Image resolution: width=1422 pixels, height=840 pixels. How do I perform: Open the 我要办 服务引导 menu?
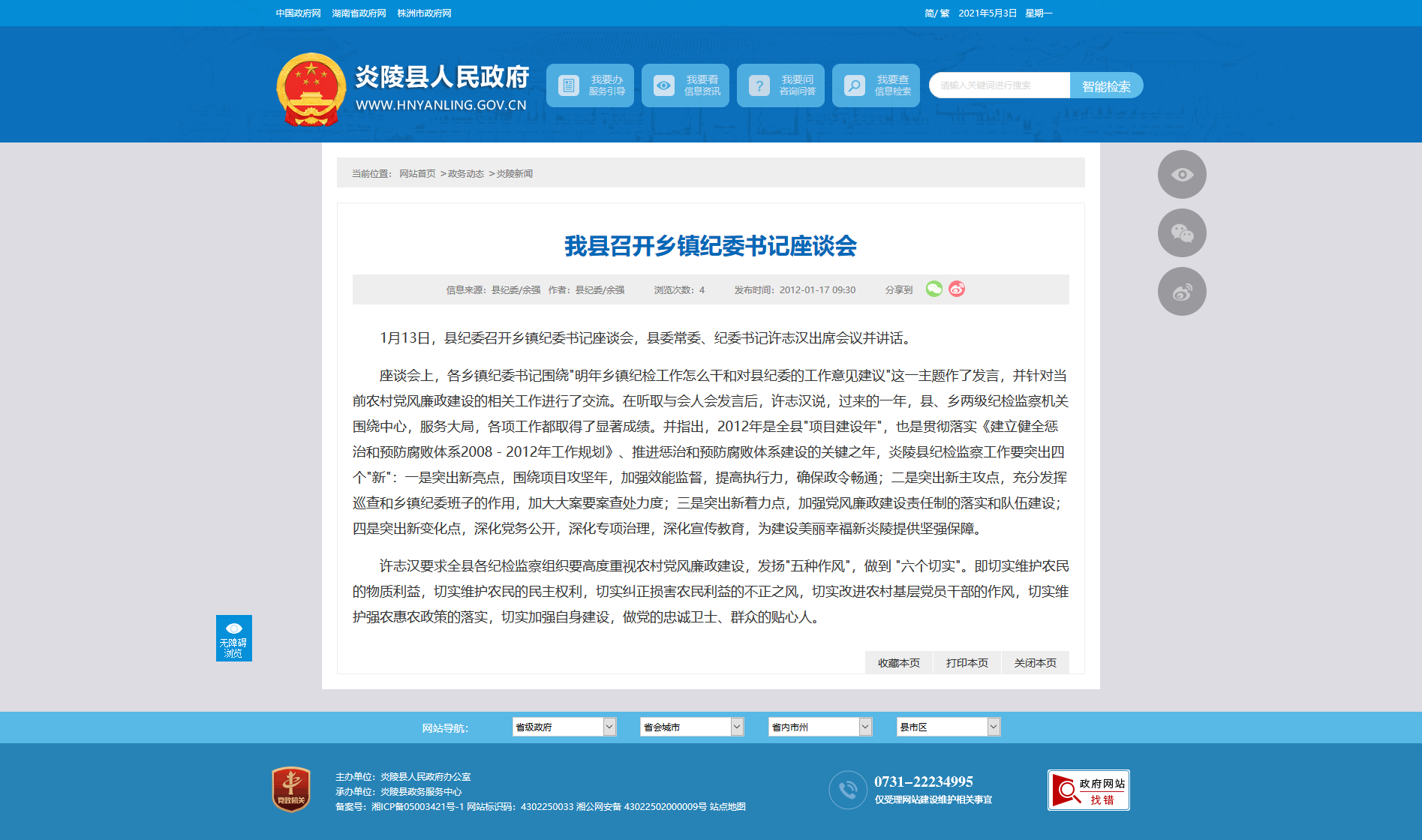click(x=590, y=85)
